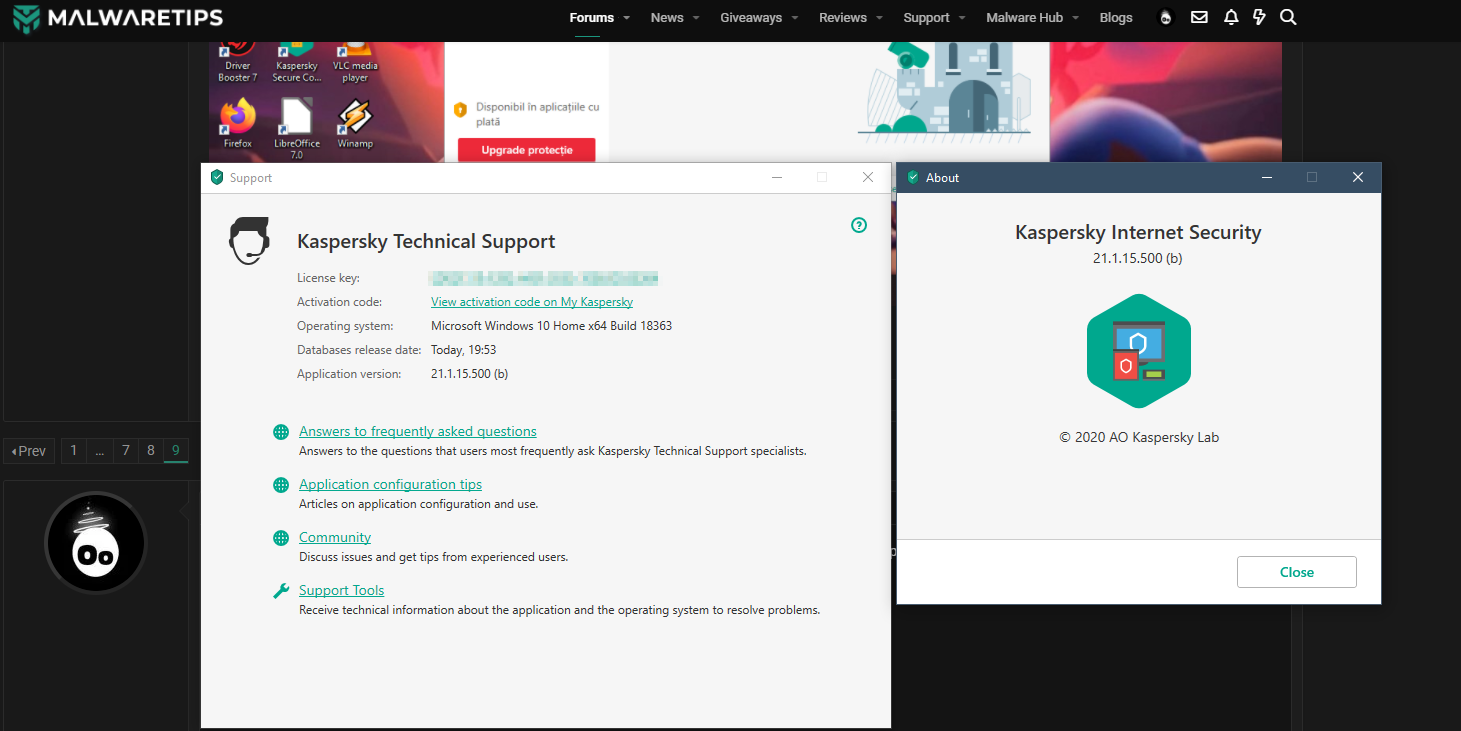Jump to page 7 in pagination
Screen dimensions: 1461x731
click(x=126, y=451)
